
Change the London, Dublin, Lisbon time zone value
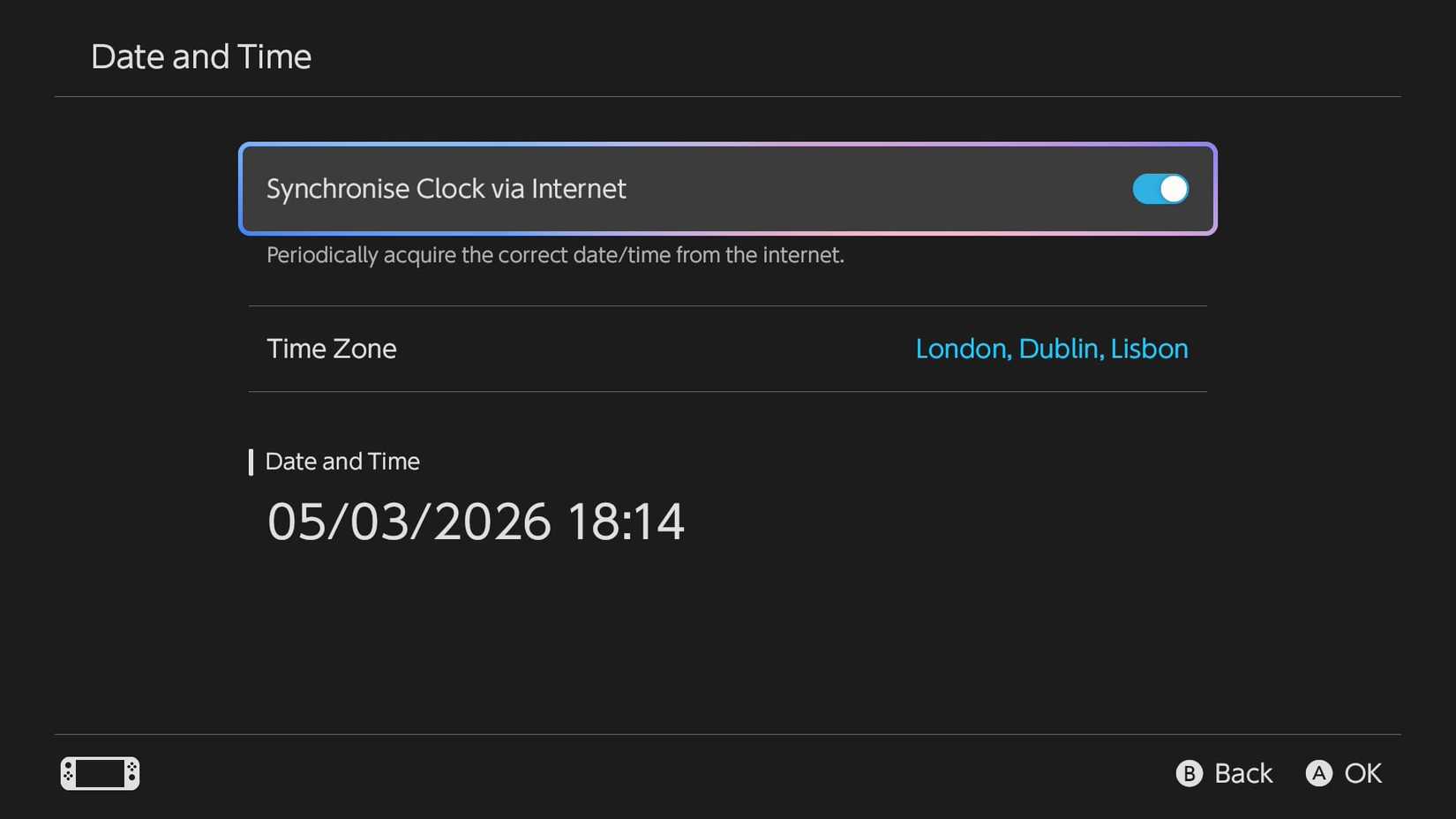pos(1051,349)
